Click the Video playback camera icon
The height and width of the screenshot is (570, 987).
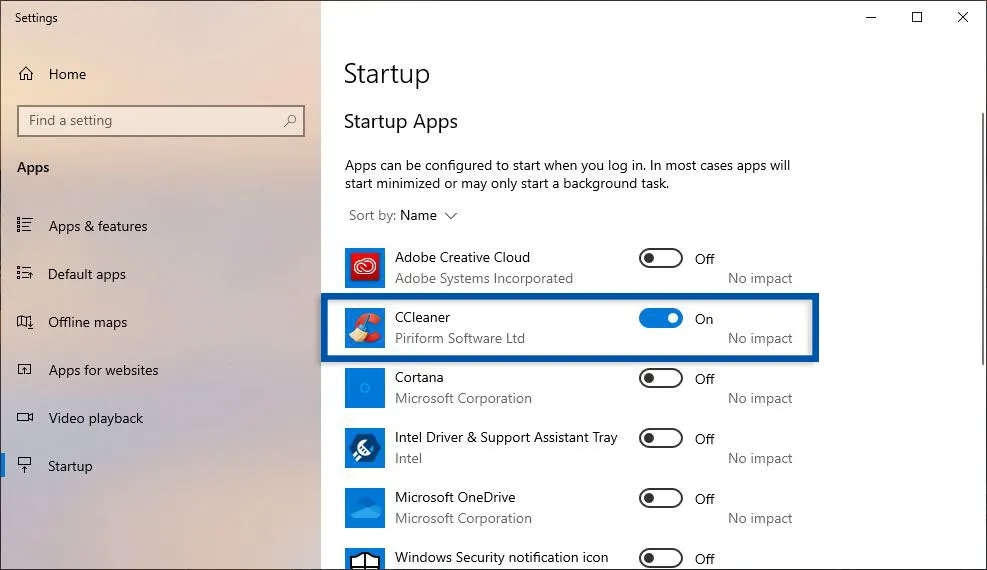25,417
